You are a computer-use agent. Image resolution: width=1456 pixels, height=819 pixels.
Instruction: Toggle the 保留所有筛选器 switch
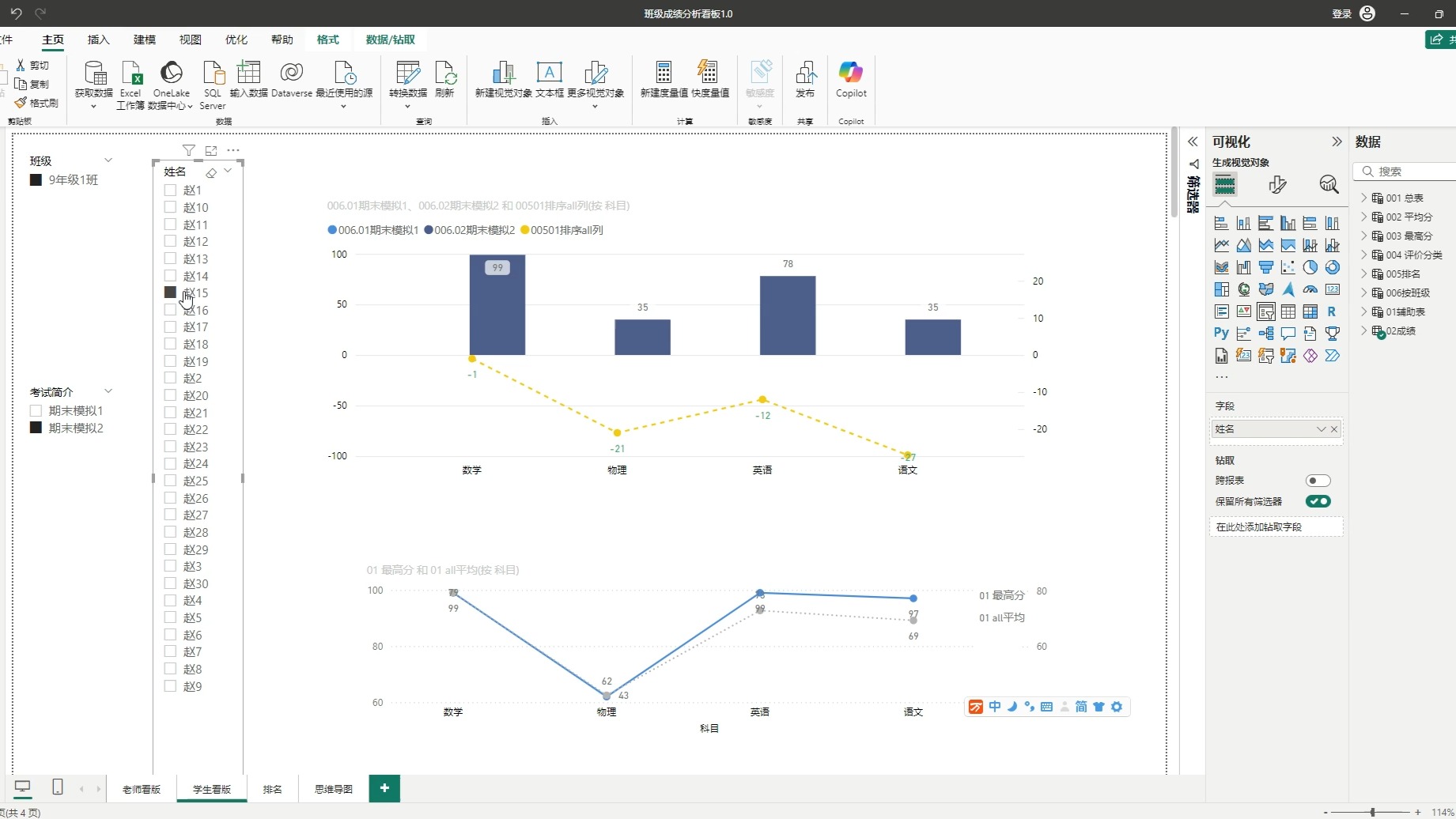[x=1318, y=501]
